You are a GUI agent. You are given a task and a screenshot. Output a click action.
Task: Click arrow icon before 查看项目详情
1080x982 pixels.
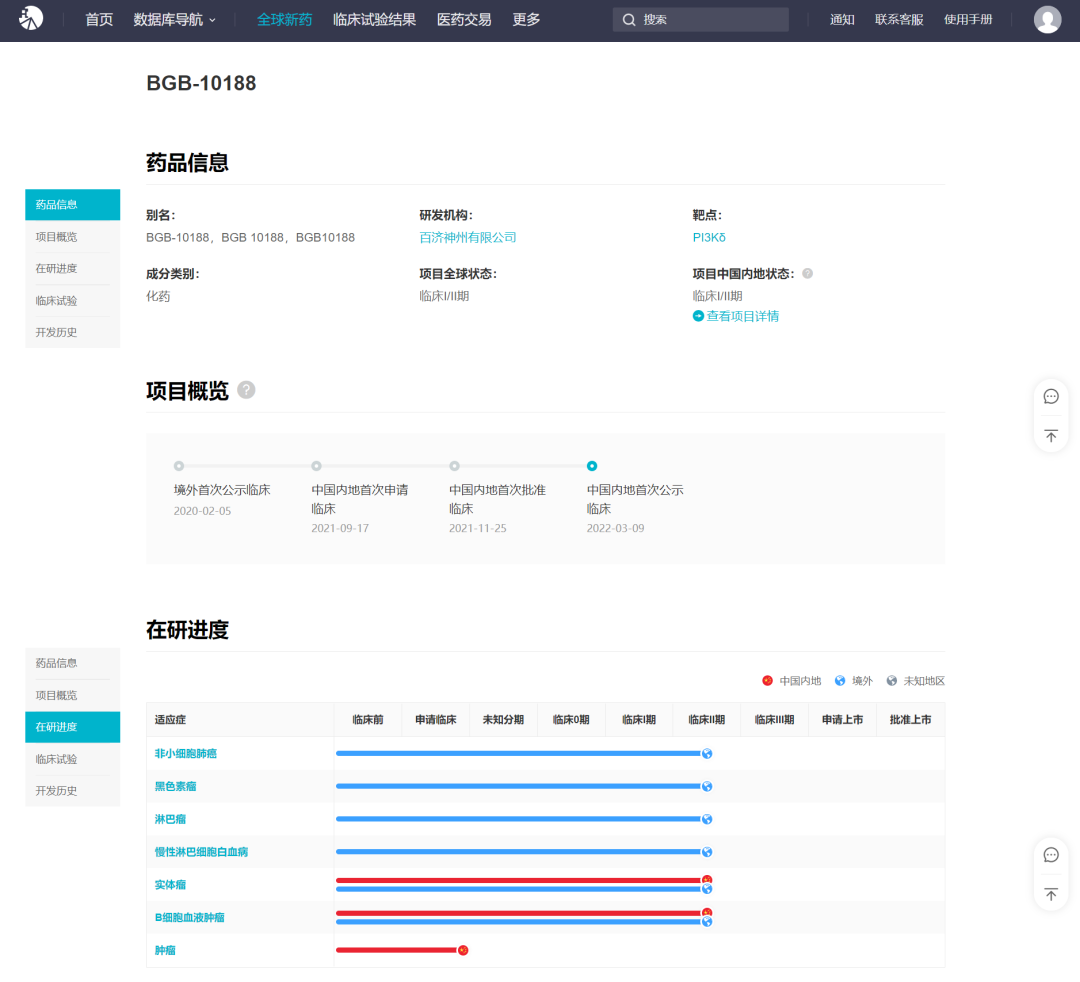698,315
